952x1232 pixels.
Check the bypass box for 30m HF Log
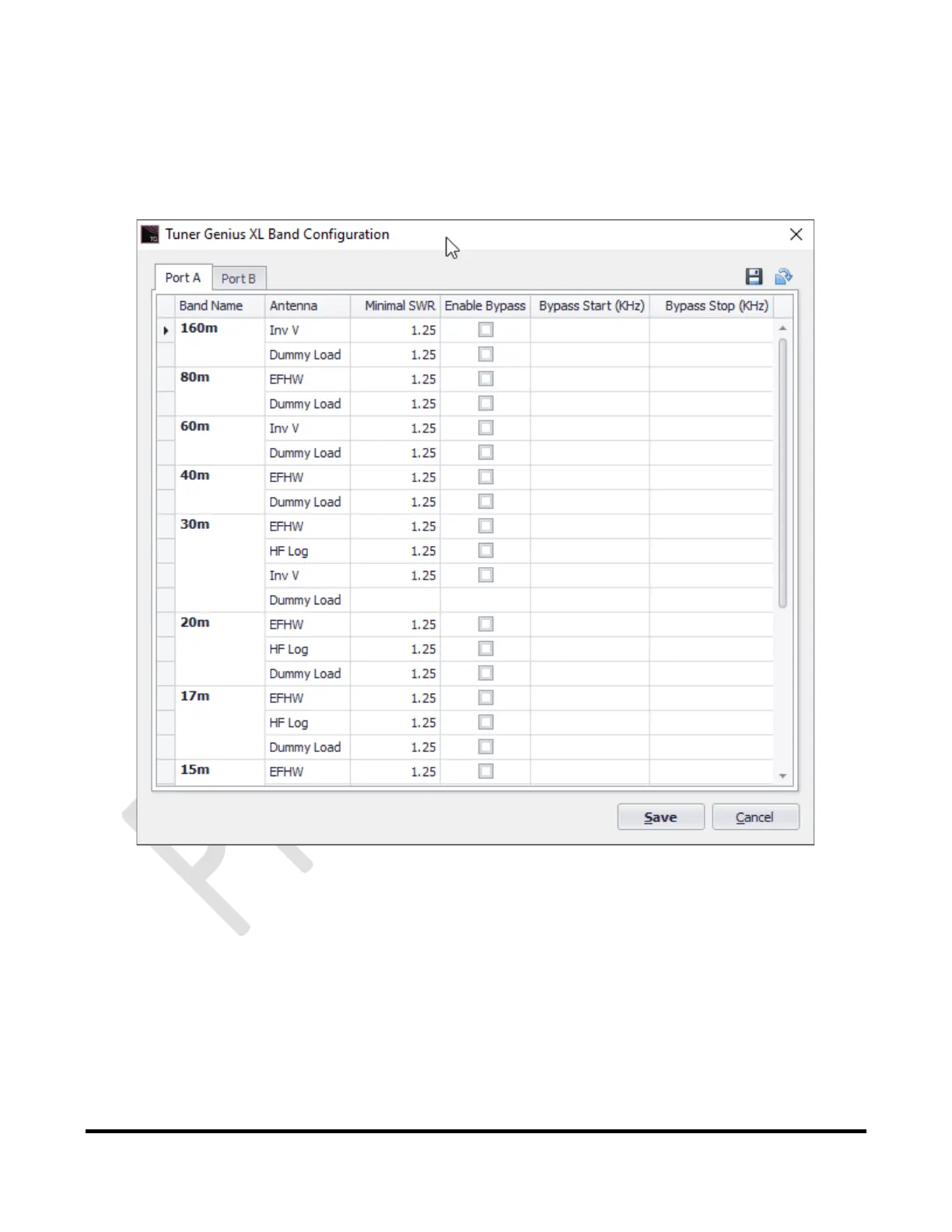[486, 551]
